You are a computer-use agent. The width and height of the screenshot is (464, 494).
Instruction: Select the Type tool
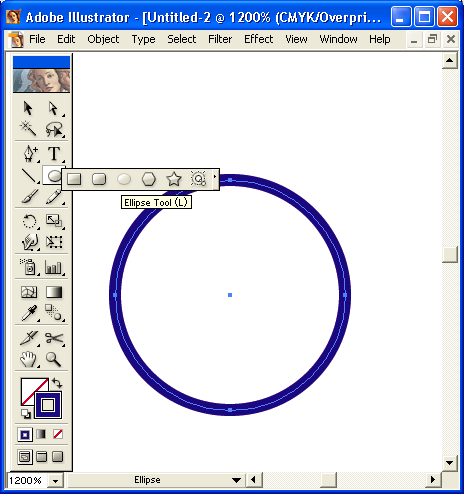click(x=54, y=154)
